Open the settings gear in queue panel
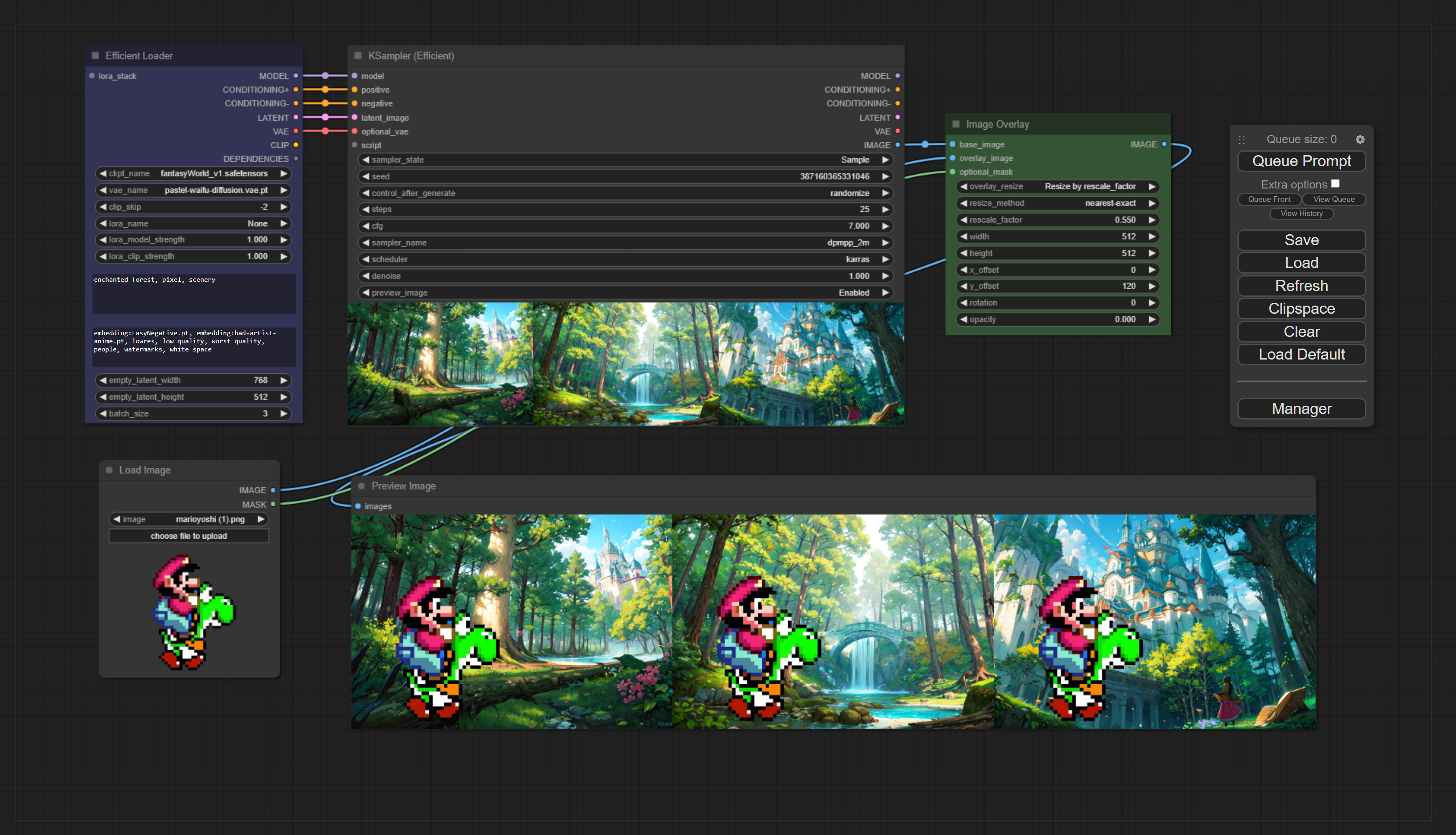Image resolution: width=1456 pixels, height=835 pixels. (x=1359, y=139)
